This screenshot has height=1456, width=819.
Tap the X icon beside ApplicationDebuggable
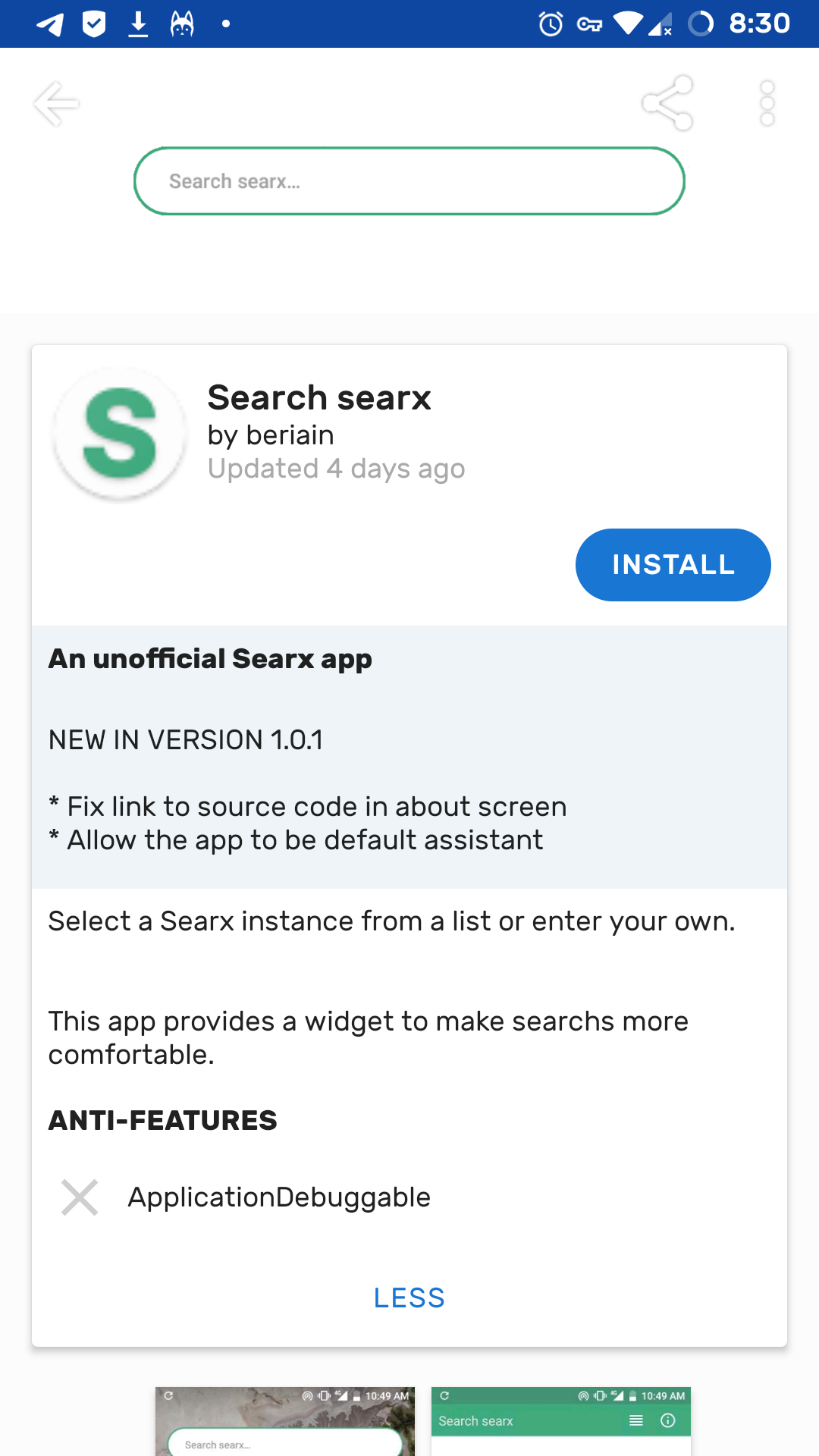[x=80, y=1197]
